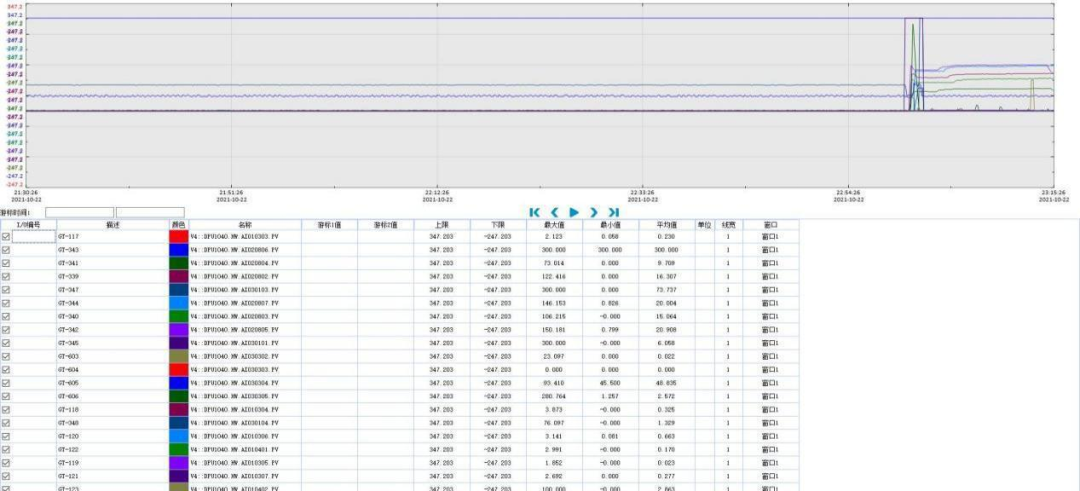Viewport: 1080px width, 491px height.
Task: Jump to the first trend page
Action: [534, 213]
